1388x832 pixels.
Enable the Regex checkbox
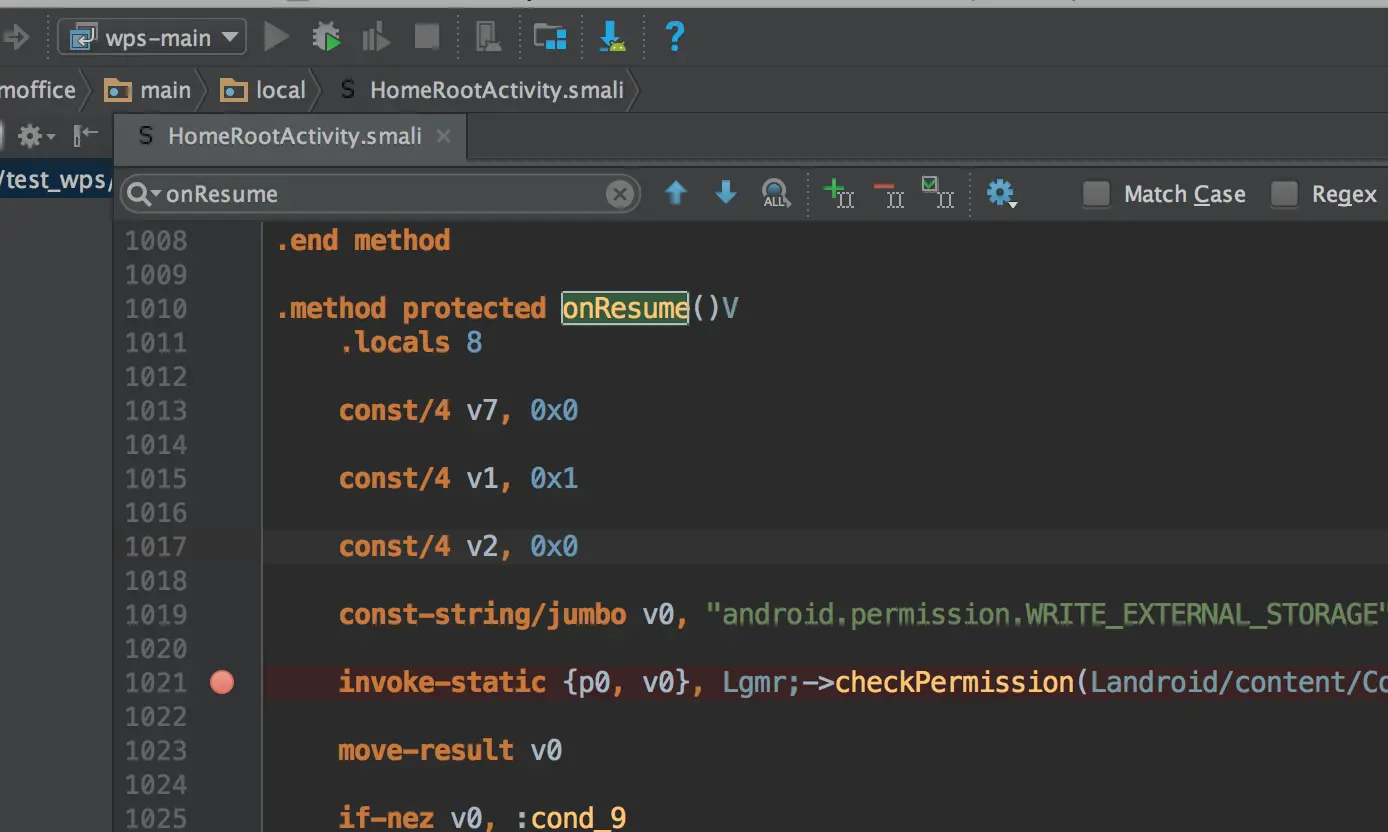click(1284, 194)
